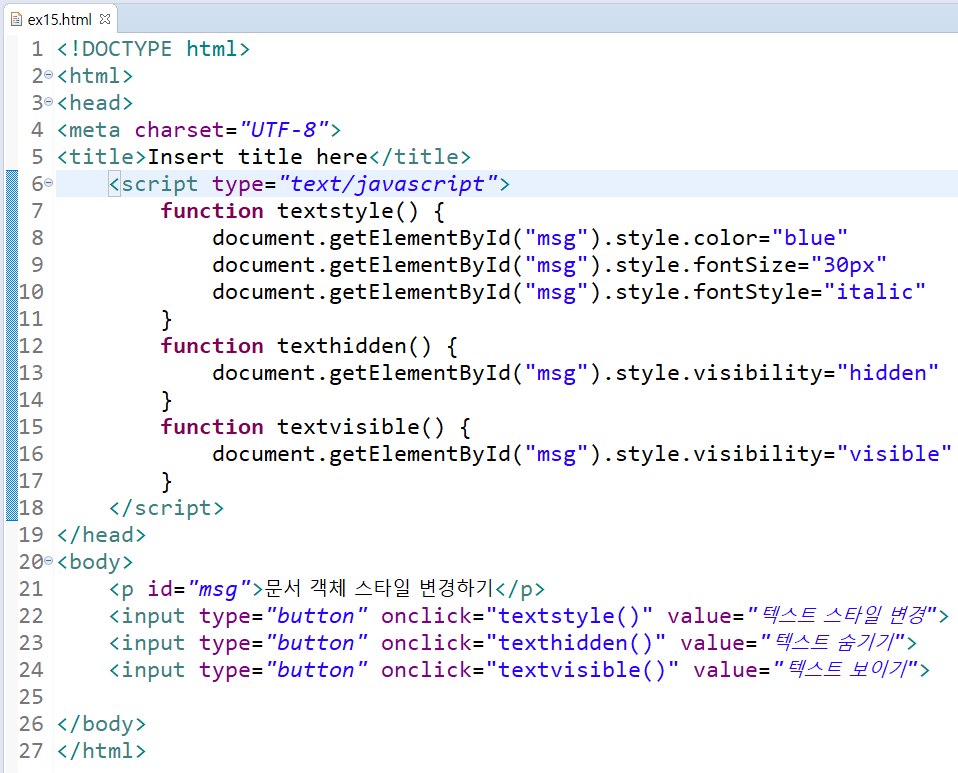958x773 pixels.
Task: Click onclick="textstyle()" on line 22
Action: pyautogui.click(x=517, y=616)
